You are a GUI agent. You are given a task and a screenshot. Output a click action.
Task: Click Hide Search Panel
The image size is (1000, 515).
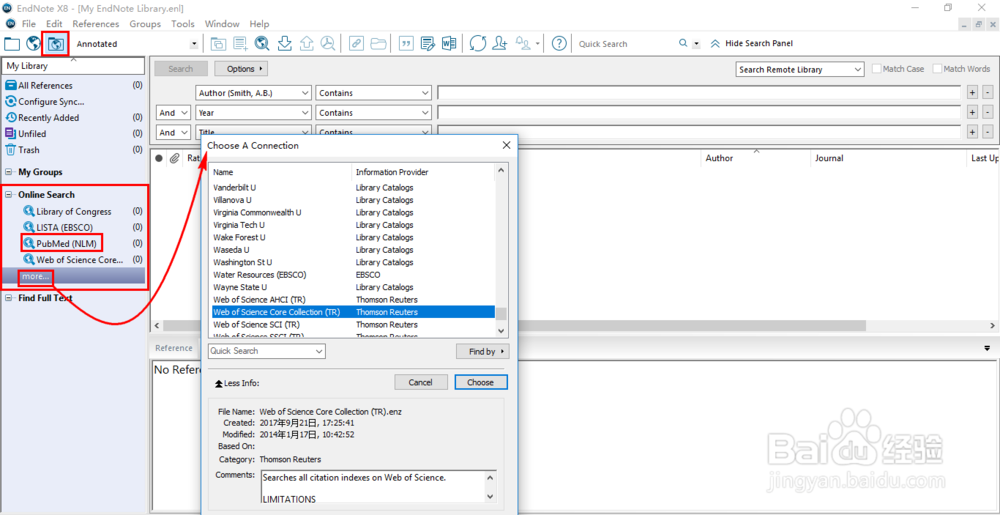[751, 43]
